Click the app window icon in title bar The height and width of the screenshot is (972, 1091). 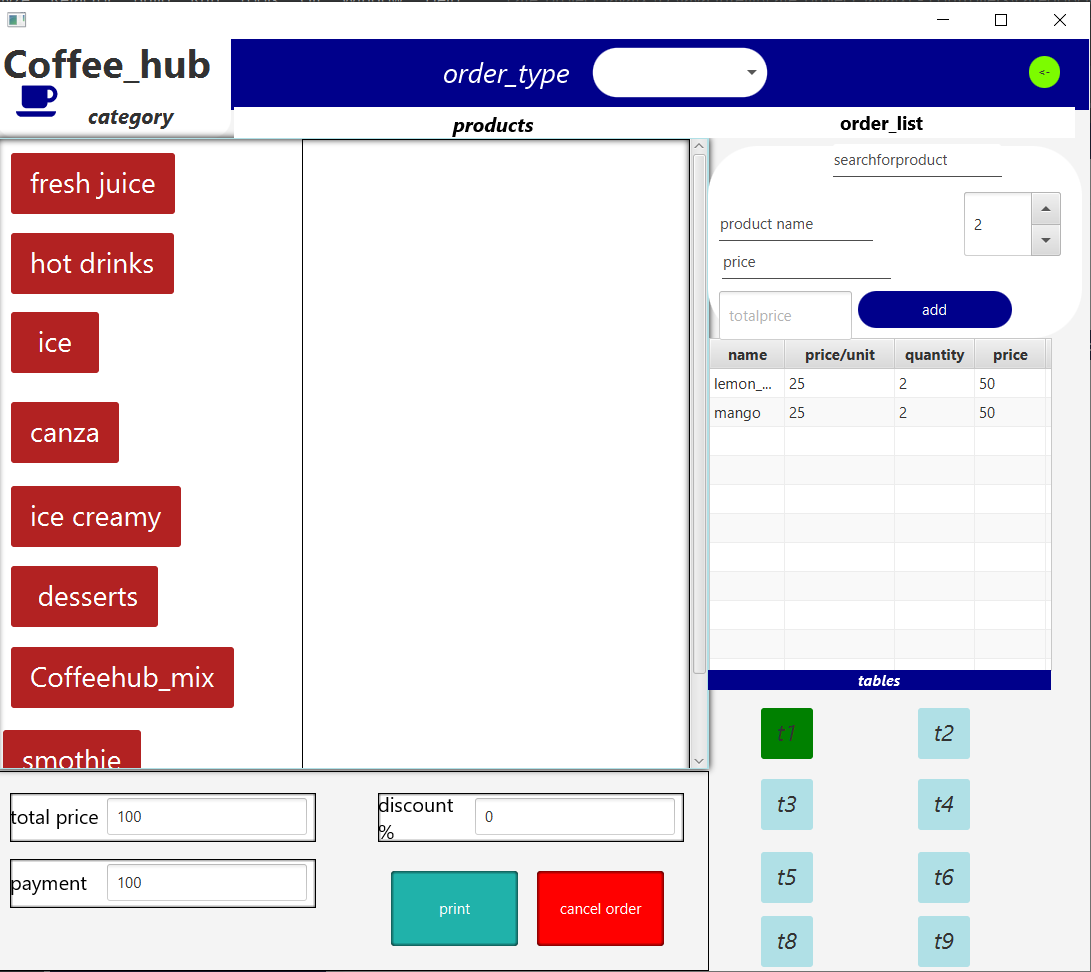pyautogui.click(x=17, y=20)
